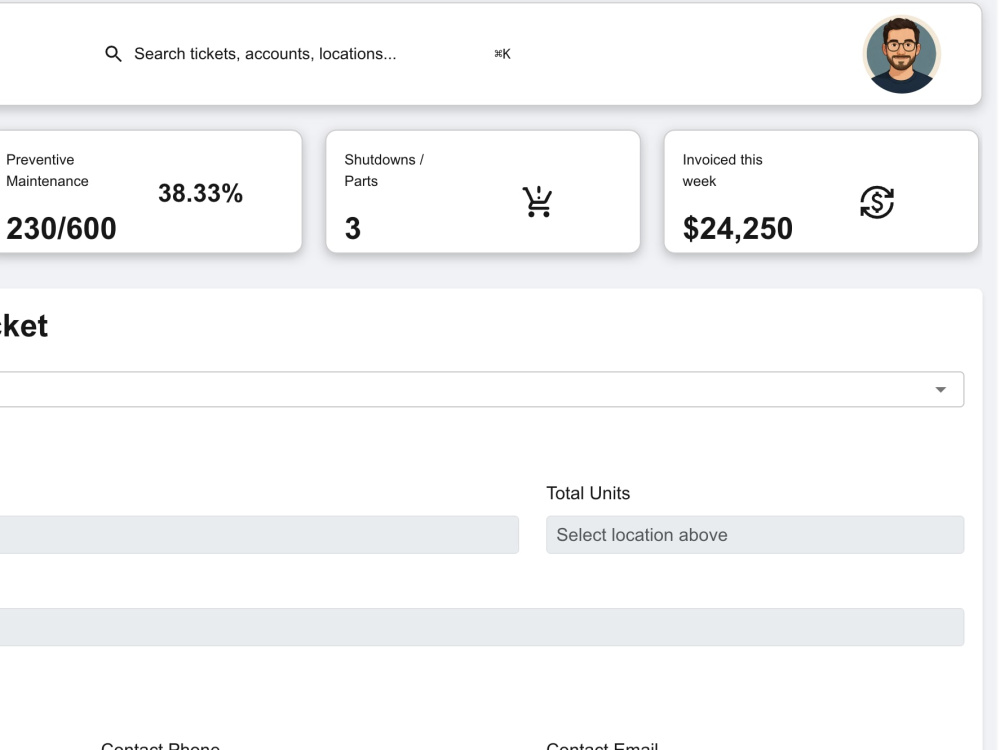The height and width of the screenshot is (750, 1000).
Task: Click the $24,250 invoiced amount
Action: (737, 228)
